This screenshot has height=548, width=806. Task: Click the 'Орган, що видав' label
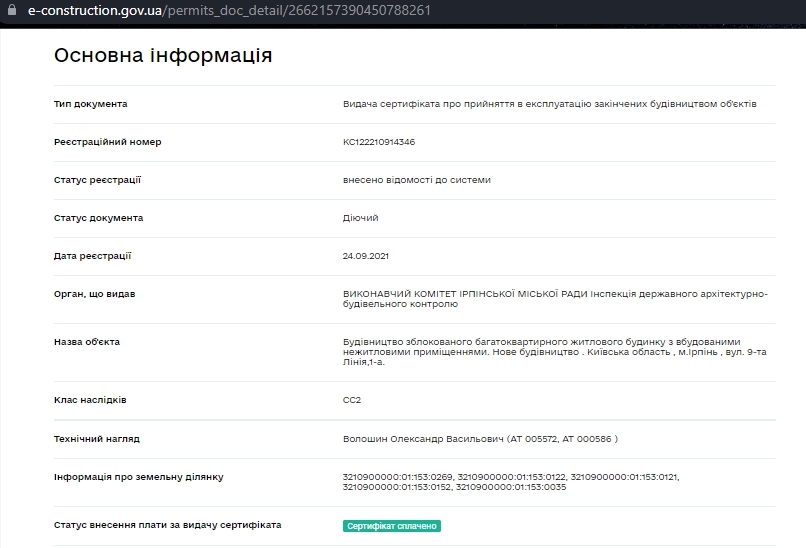pyautogui.click(x=95, y=294)
